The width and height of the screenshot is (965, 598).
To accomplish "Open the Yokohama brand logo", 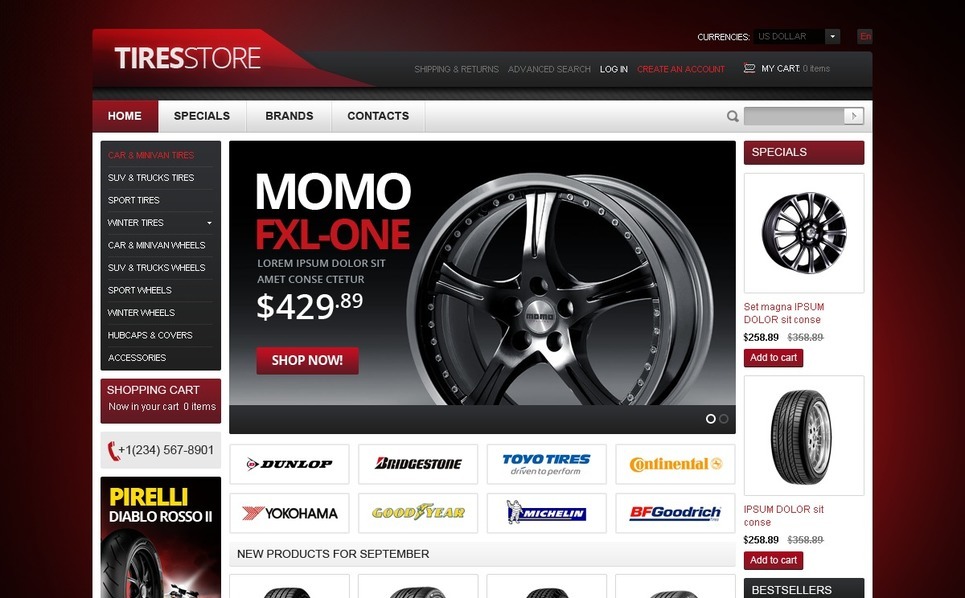I will (289, 512).
